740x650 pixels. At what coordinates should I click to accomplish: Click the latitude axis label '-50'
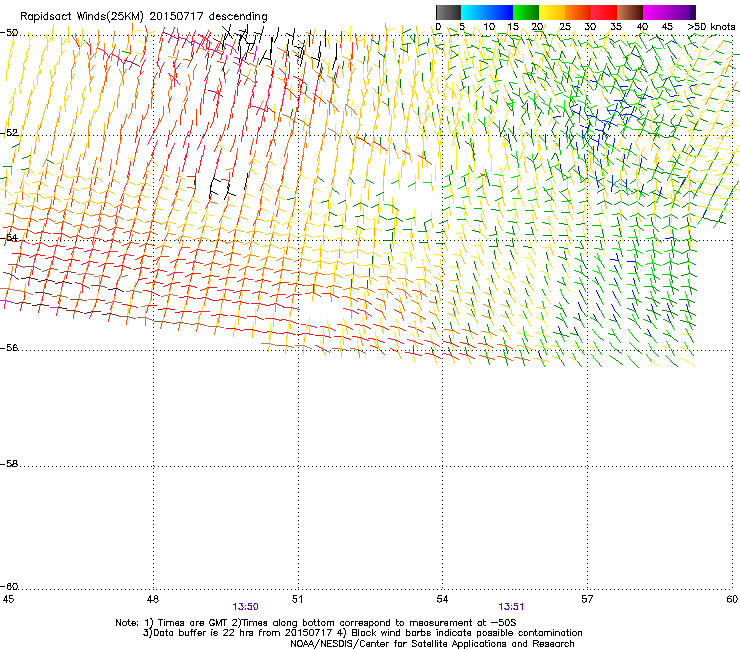(x=9, y=33)
